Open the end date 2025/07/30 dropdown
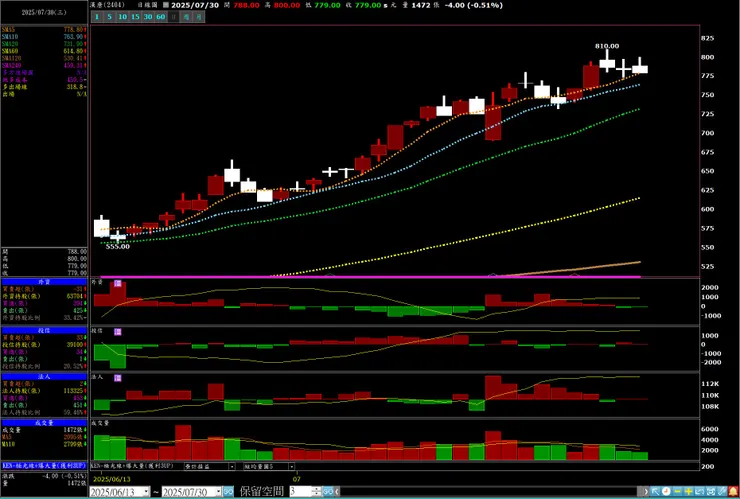The width and height of the screenshot is (740, 499). point(218,491)
